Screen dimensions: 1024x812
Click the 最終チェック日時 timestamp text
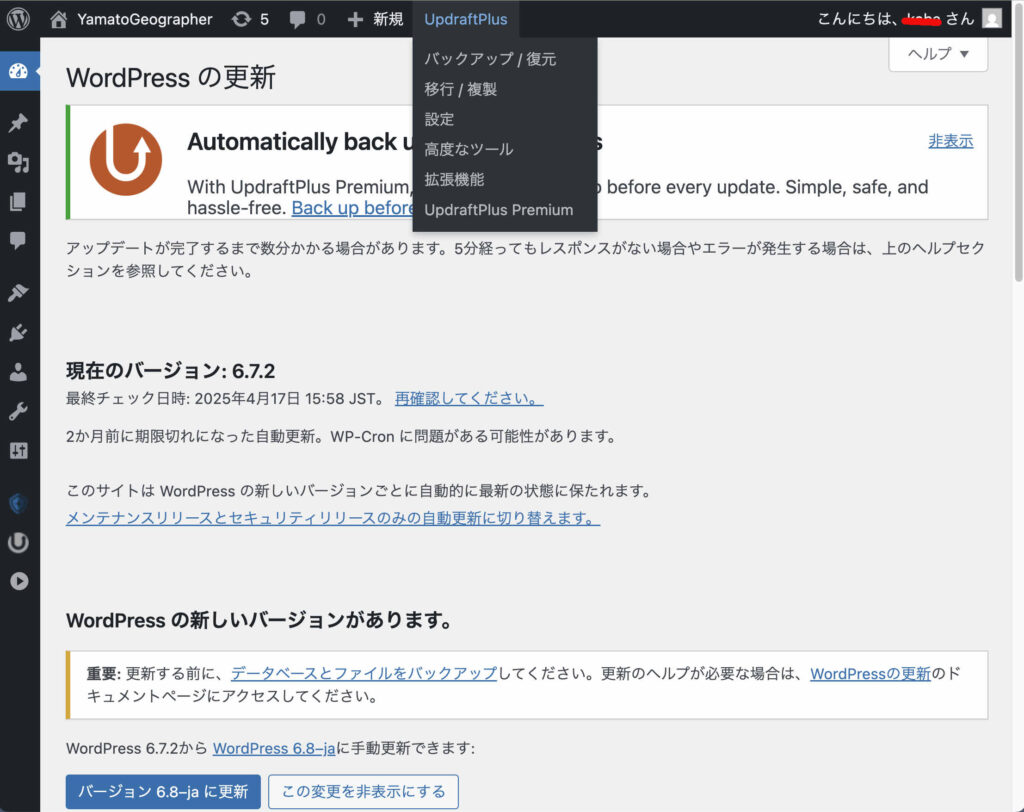227,398
